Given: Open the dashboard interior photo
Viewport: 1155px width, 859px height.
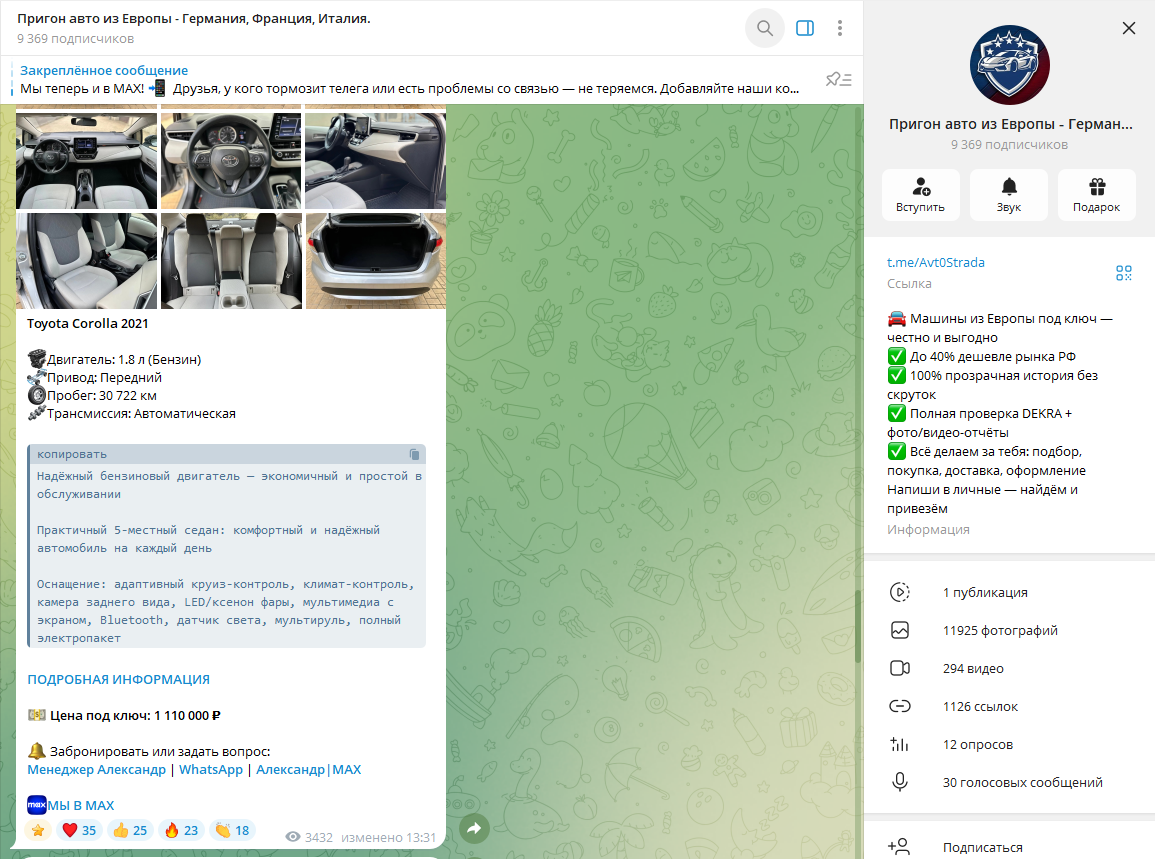Looking at the screenshot, I should coord(86,161).
